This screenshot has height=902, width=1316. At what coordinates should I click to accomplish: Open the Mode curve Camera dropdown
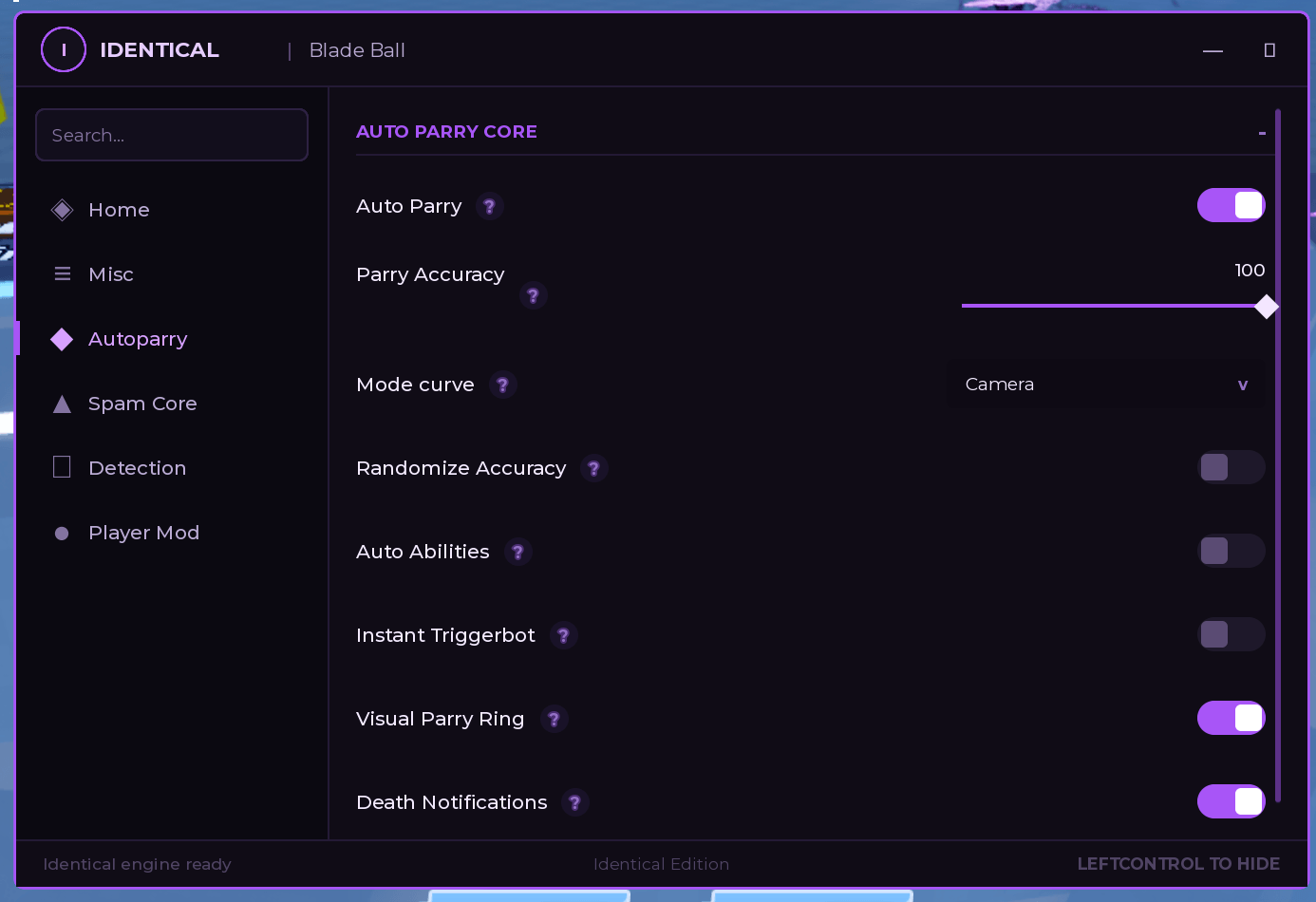point(1106,385)
